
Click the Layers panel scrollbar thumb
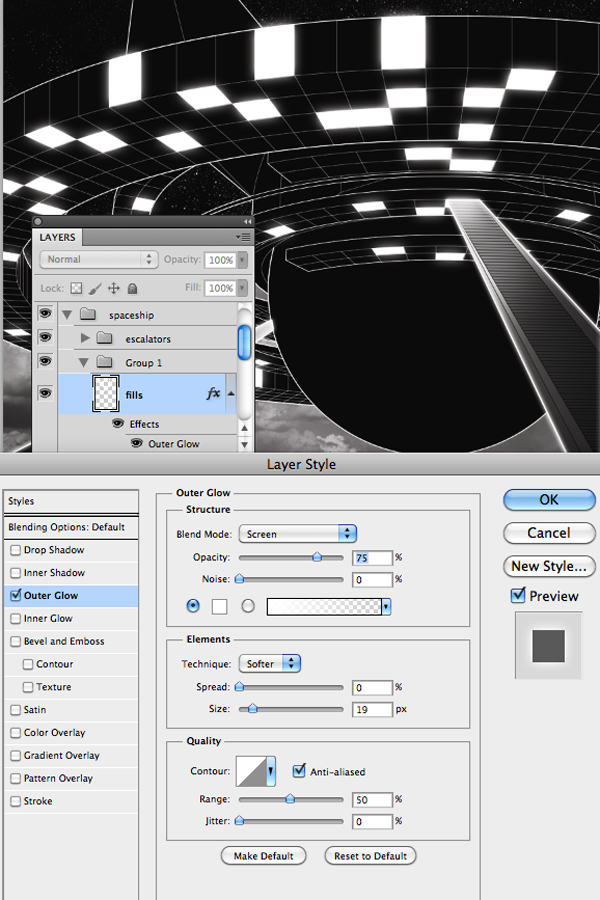pos(244,343)
